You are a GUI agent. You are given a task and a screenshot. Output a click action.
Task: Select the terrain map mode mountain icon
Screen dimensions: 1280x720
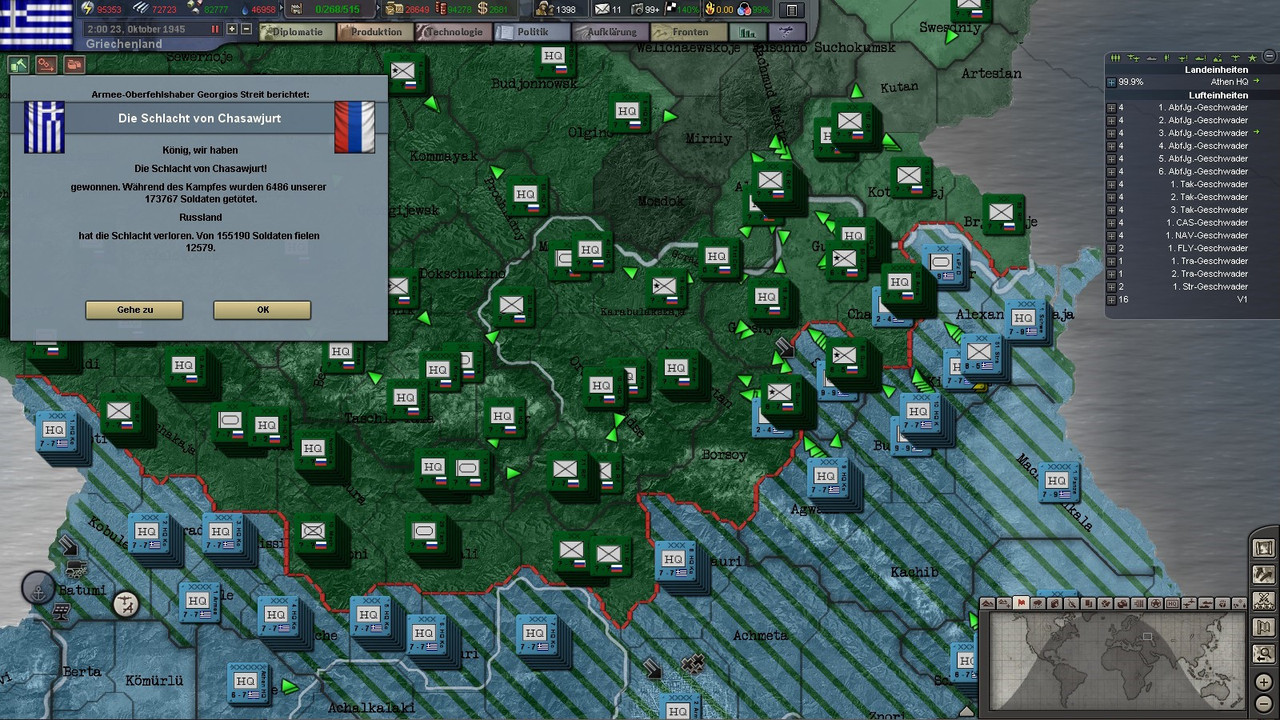tap(987, 603)
